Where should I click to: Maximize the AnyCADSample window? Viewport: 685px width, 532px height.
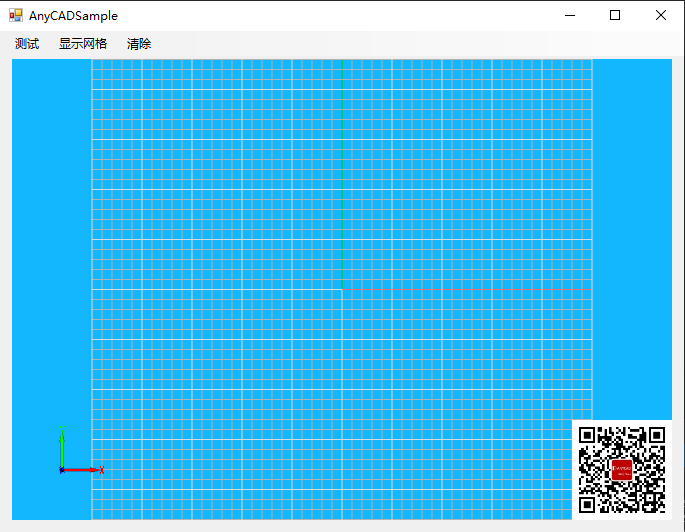(x=615, y=15)
